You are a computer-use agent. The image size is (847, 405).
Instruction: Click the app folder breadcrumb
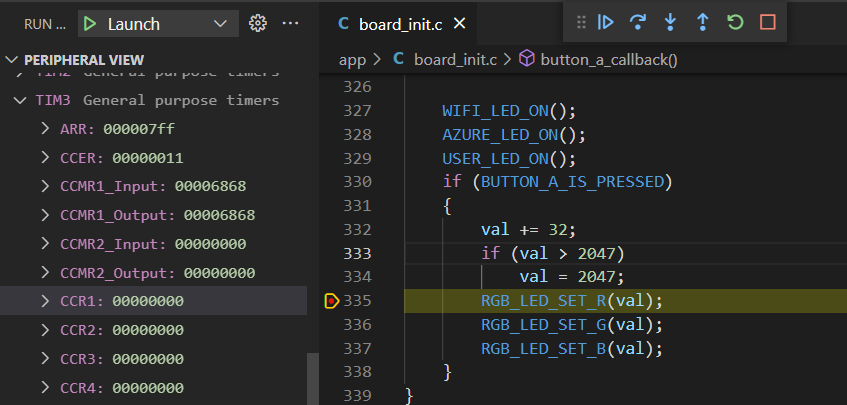(352, 60)
